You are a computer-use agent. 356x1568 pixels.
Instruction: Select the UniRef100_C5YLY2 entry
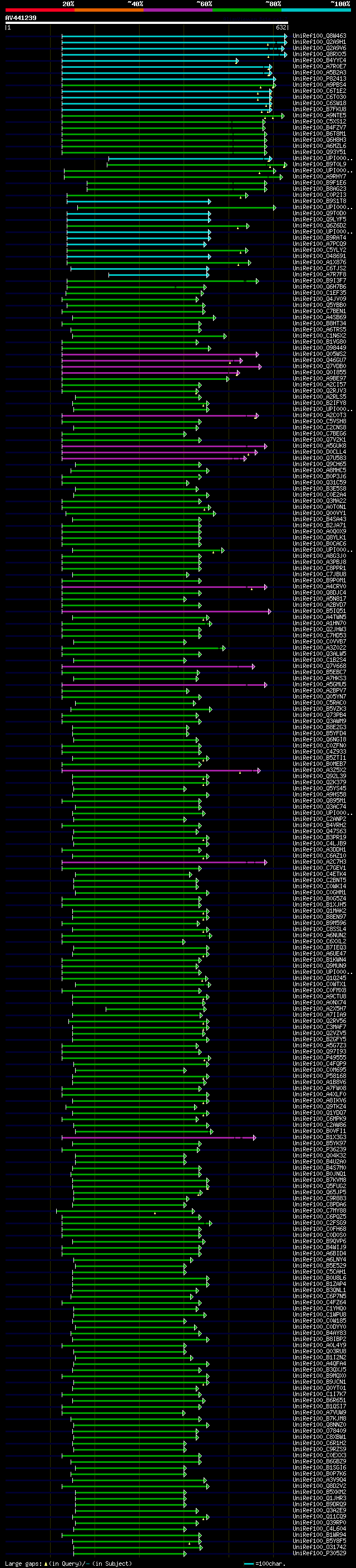(x=319, y=250)
